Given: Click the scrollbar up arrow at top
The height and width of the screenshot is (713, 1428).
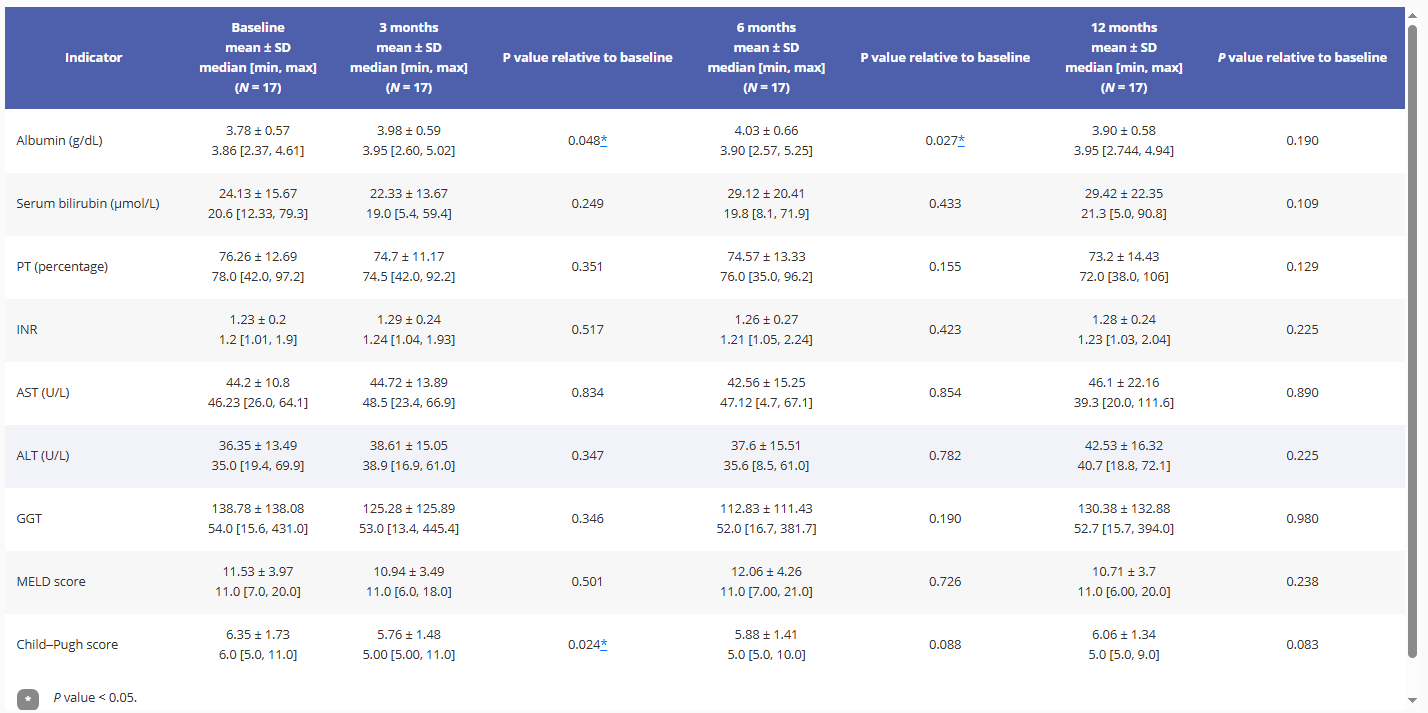Looking at the screenshot, I should click(1413, 14).
